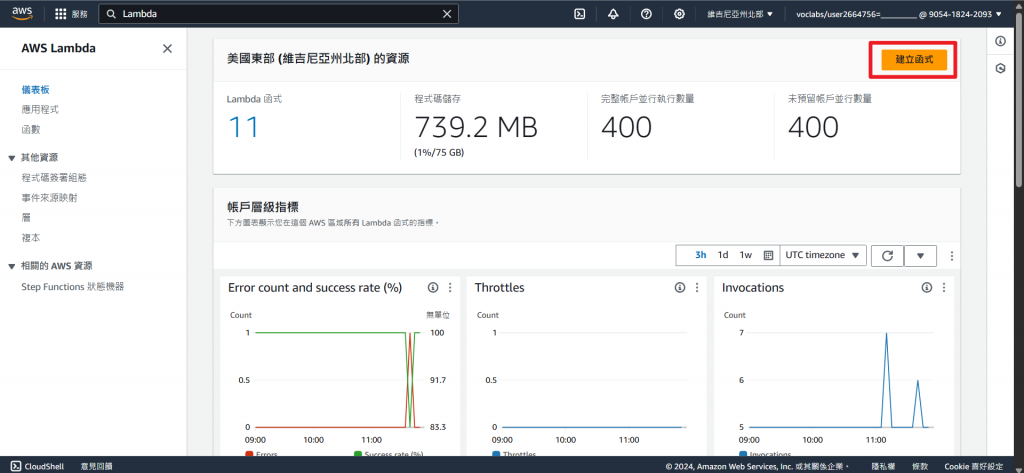The width and height of the screenshot is (1024, 473).
Task: Open 隱私權 footer link
Action: click(x=883, y=466)
